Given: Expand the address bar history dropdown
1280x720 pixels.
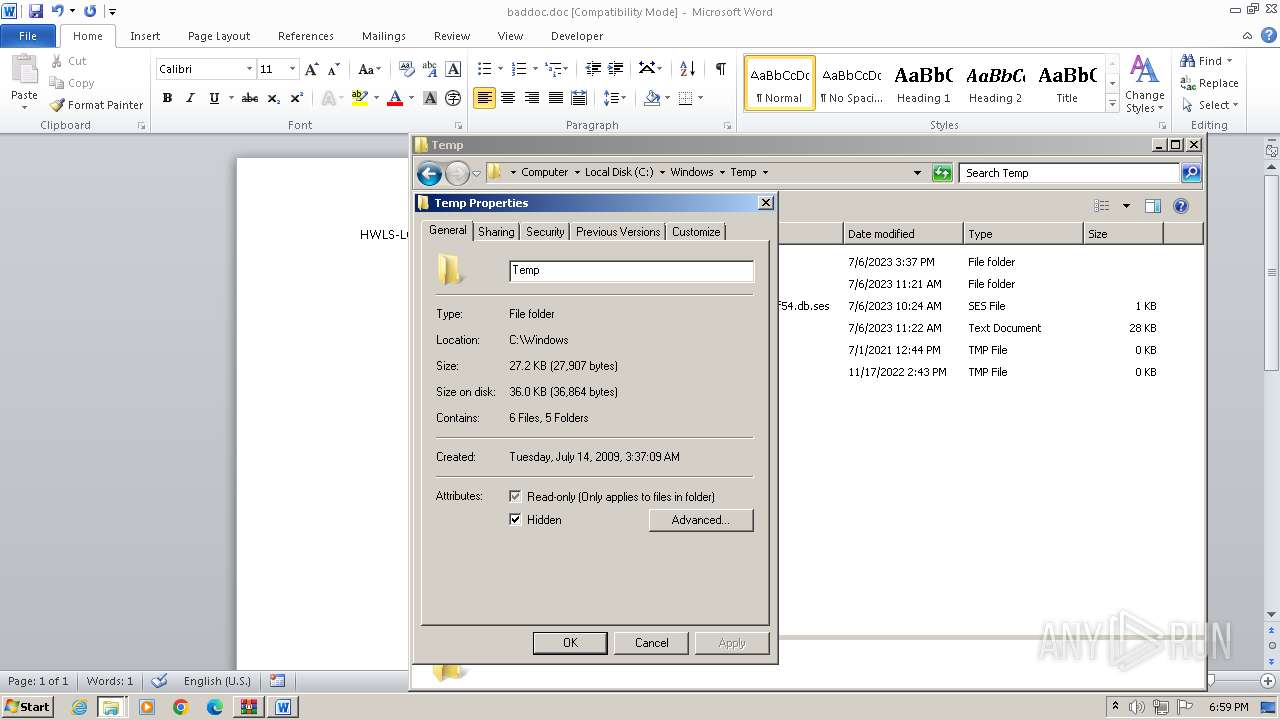Looking at the screenshot, I should click(x=917, y=173).
